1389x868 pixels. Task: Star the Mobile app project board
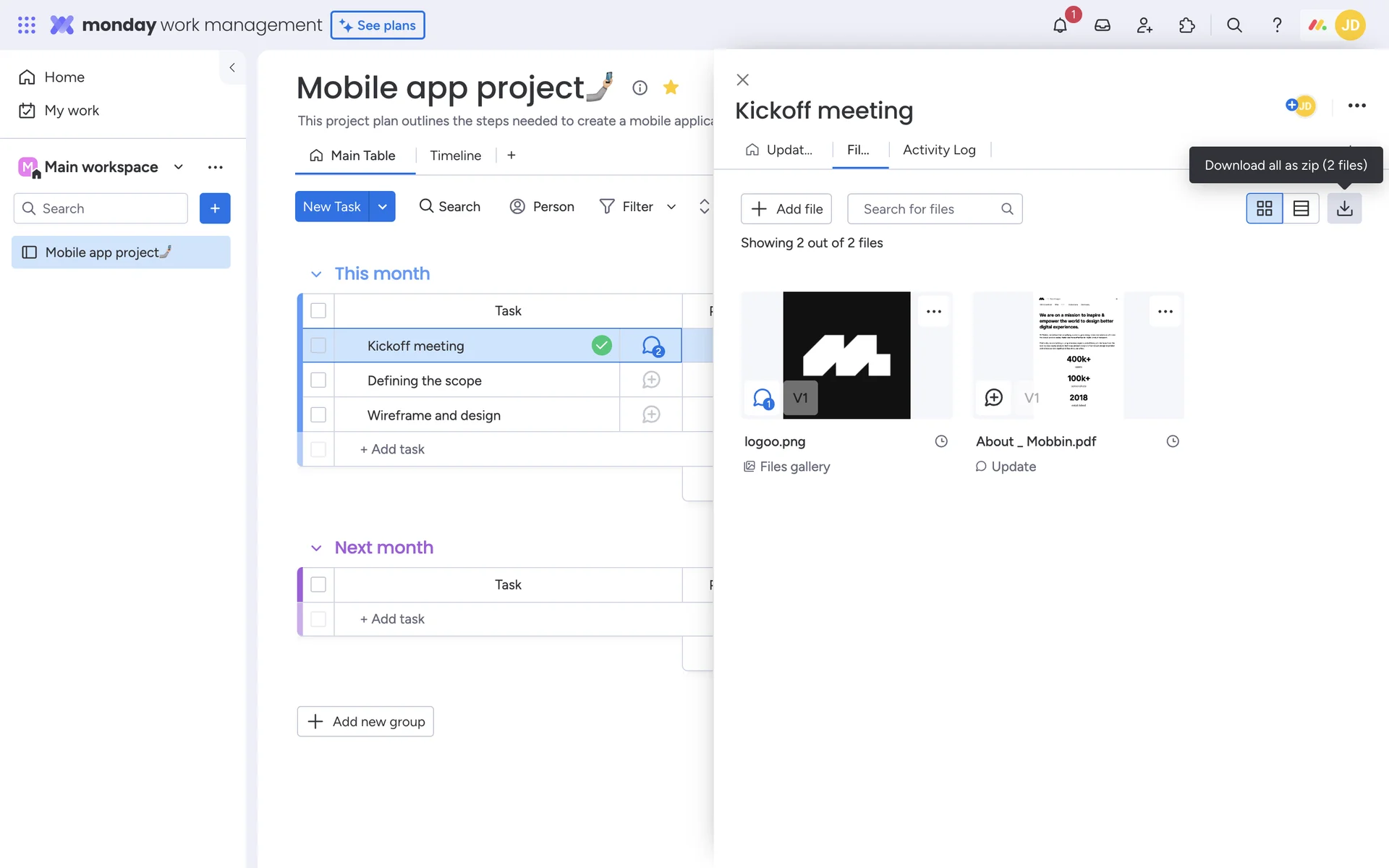coord(671,88)
